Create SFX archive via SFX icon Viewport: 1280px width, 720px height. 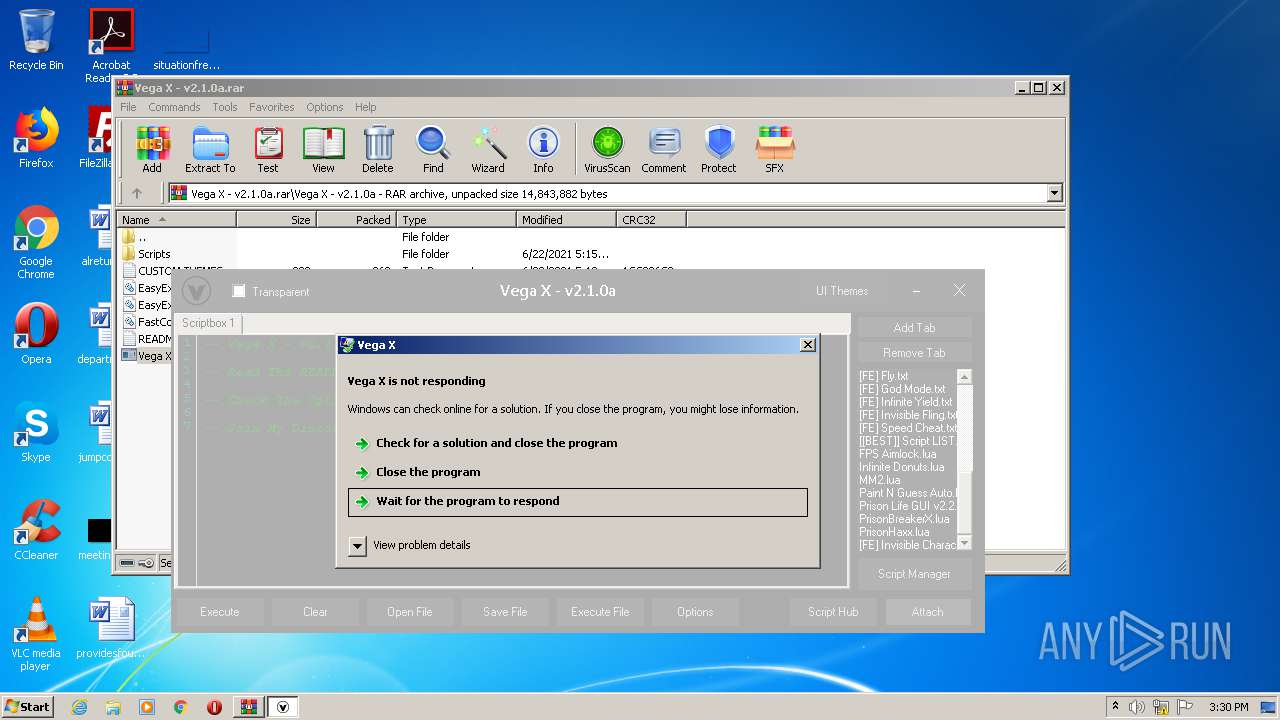point(775,150)
